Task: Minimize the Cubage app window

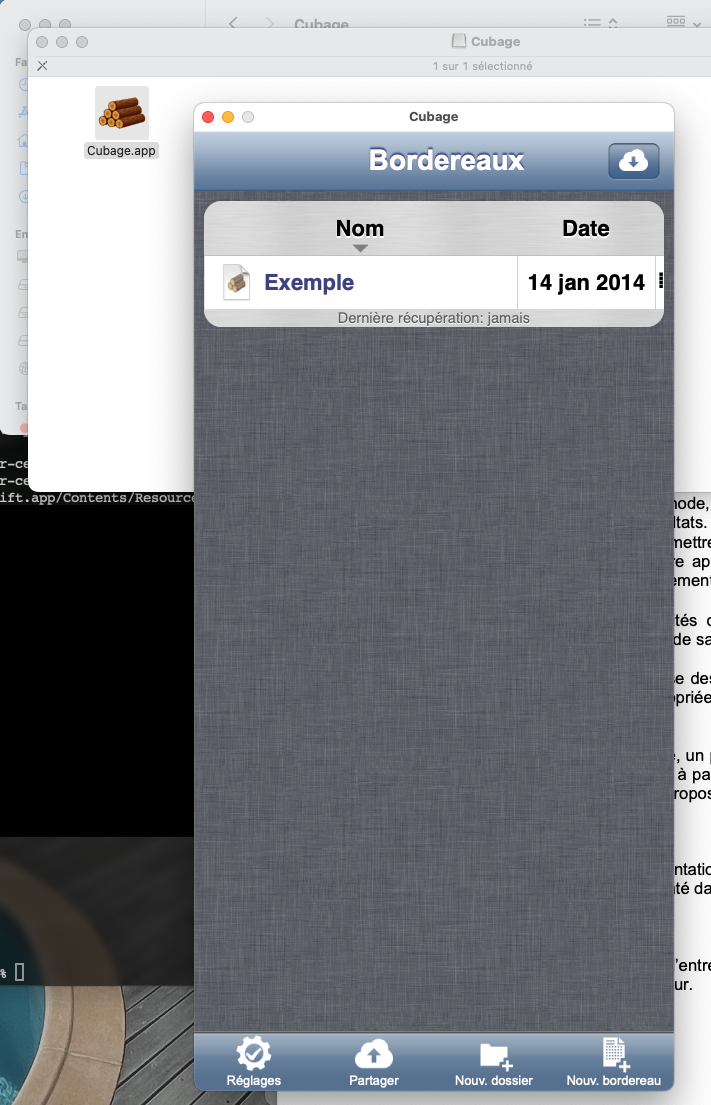Action: [228, 117]
